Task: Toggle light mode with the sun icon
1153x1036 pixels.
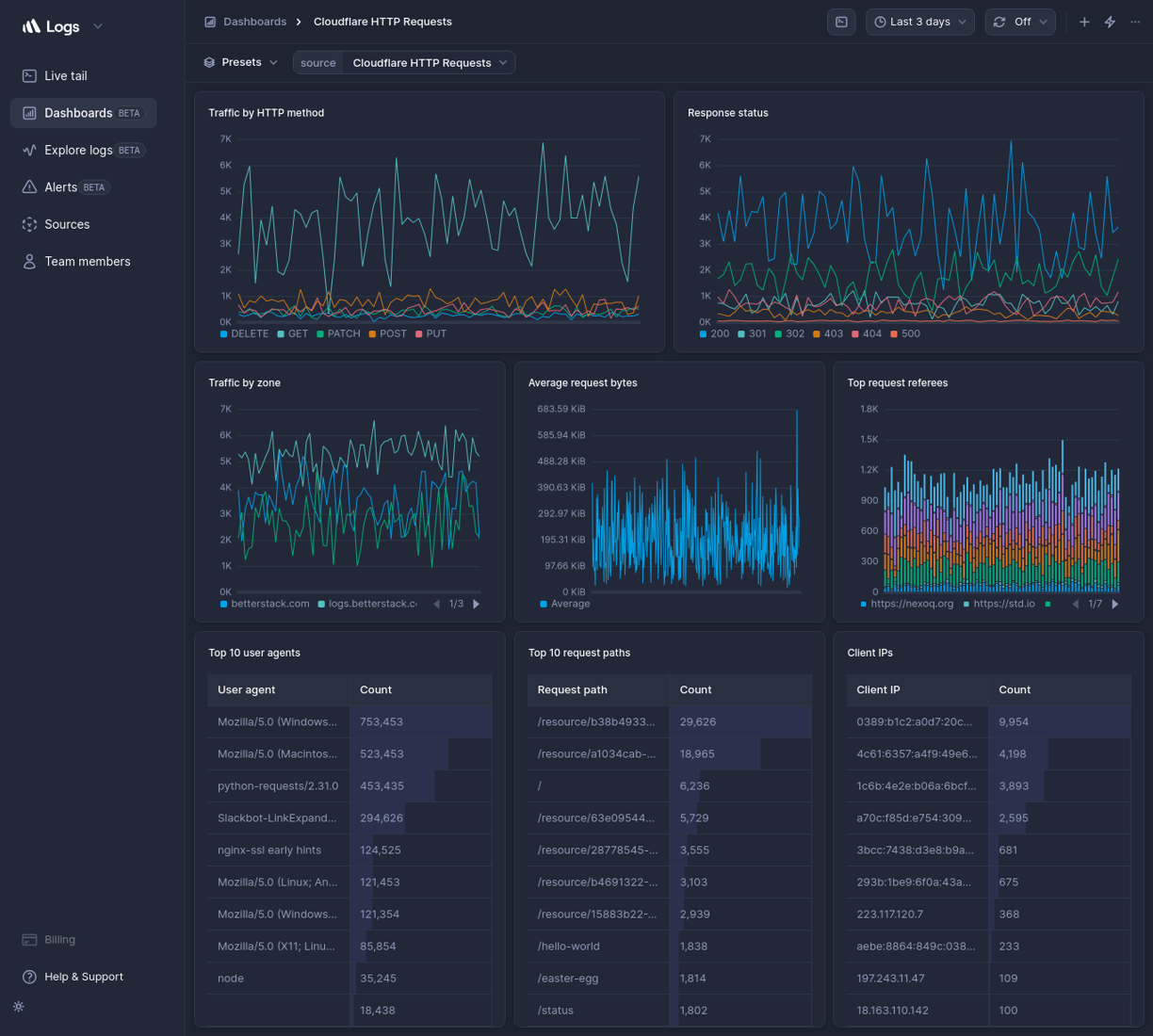Action: (18, 1007)
